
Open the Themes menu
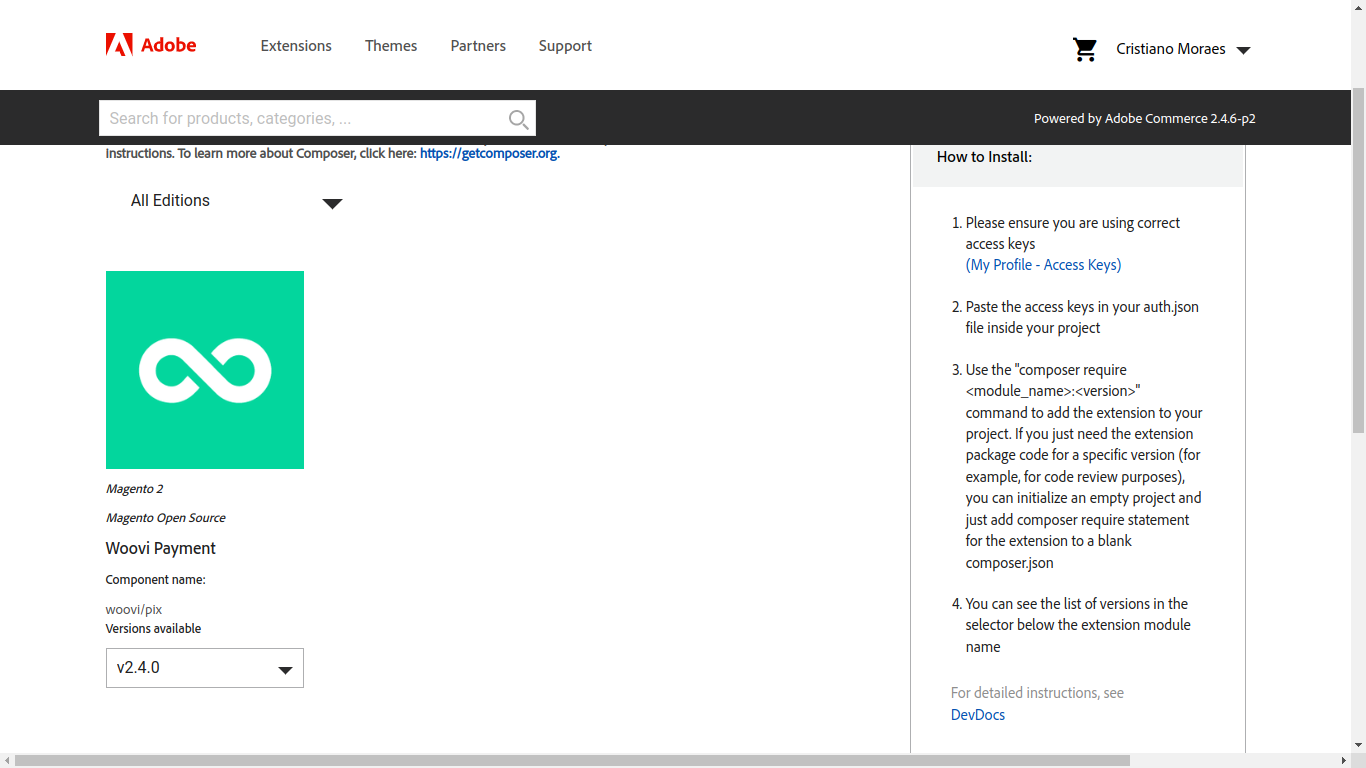(x=391, y=46)
